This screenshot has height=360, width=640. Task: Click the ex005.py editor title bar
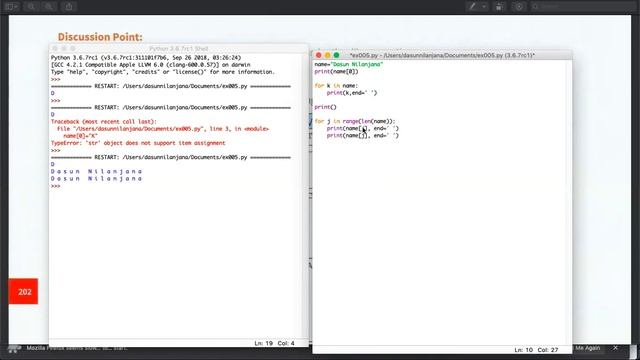[442, 55]
